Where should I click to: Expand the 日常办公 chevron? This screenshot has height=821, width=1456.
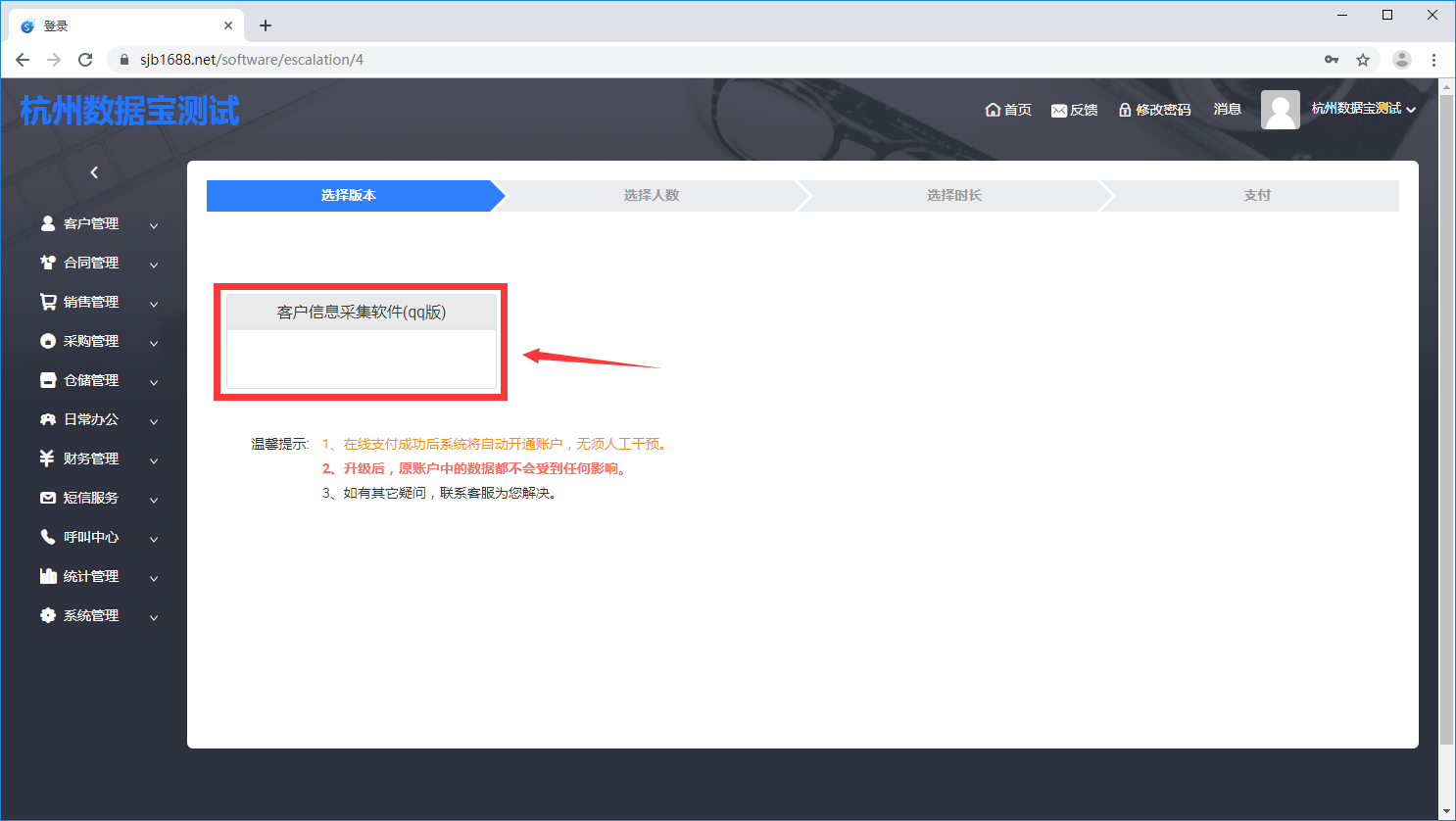[x=154, y=421]
